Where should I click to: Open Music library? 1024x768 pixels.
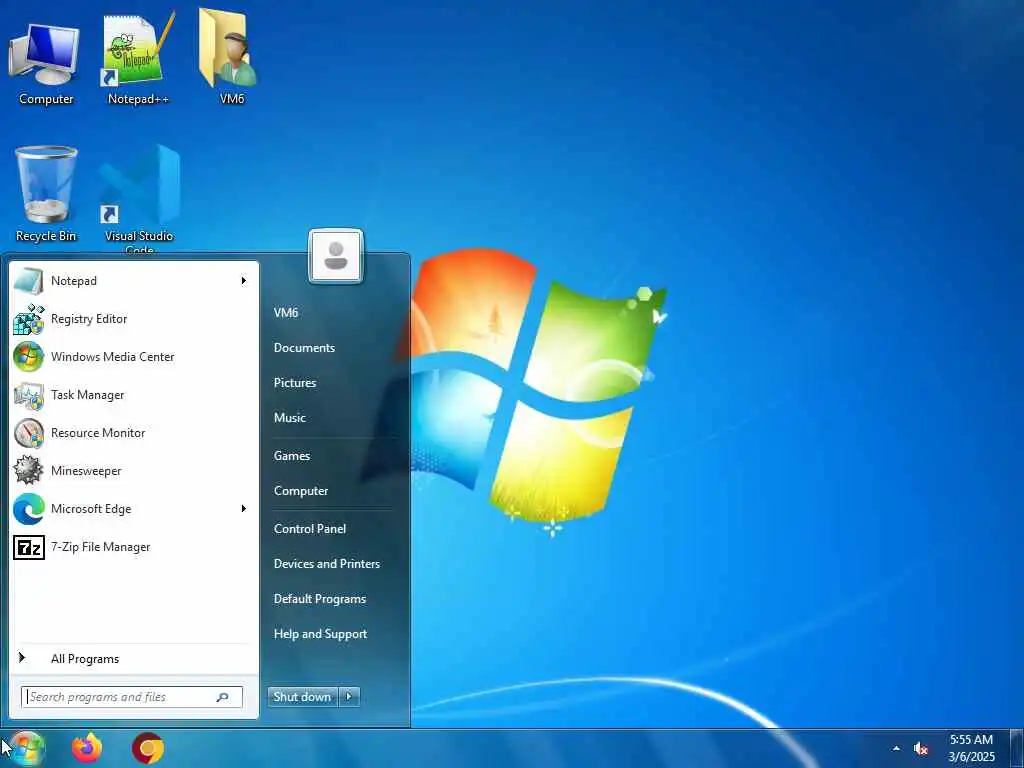tap(290, 418)
